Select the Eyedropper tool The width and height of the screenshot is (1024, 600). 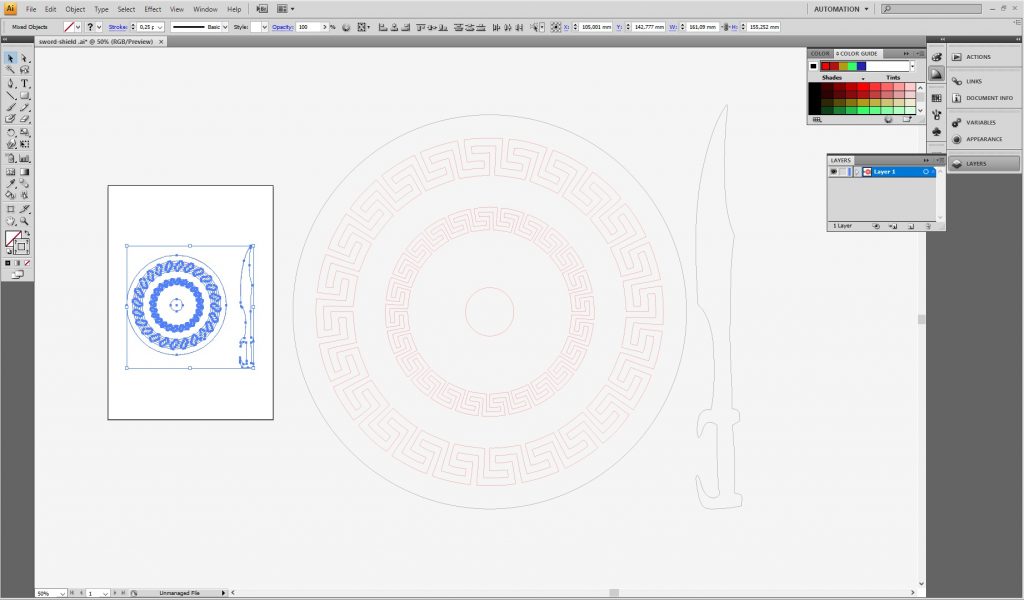coord(11,184)
